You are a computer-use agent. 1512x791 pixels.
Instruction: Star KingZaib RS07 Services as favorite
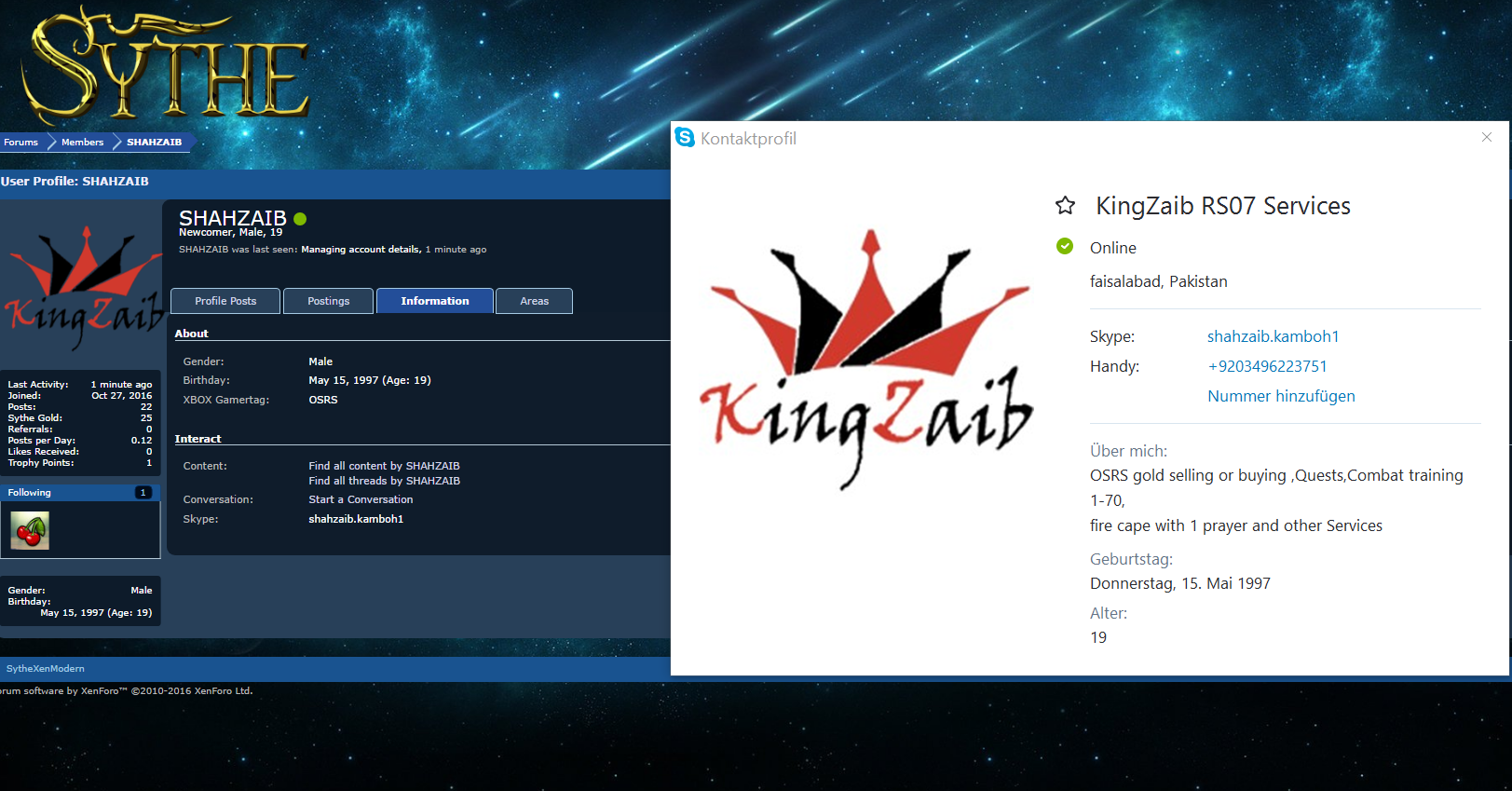tap(1065, 206)
